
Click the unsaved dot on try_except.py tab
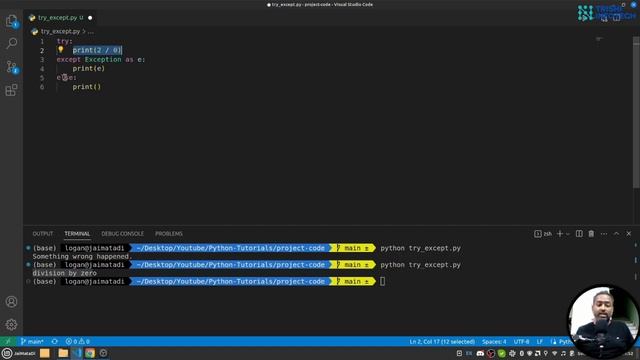coord(90,18)
